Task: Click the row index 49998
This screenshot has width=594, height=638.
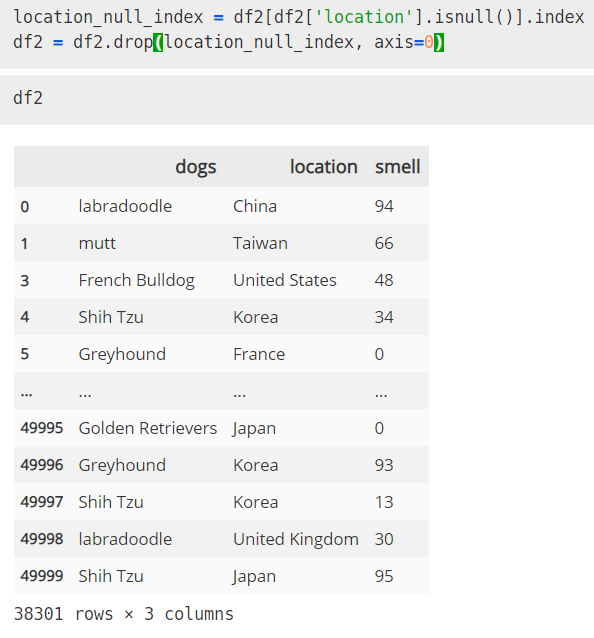Action: tap(42, 539)
